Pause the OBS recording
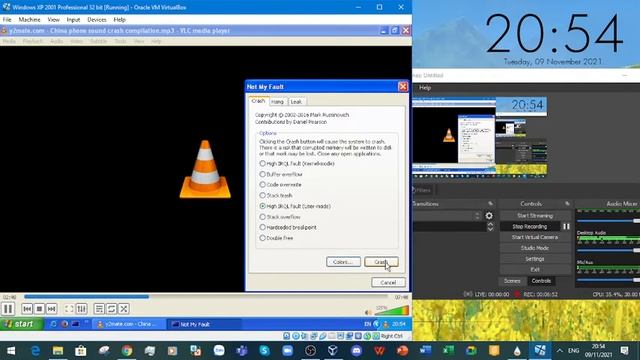Screen dimensions: 640x360 pos(566,227)
